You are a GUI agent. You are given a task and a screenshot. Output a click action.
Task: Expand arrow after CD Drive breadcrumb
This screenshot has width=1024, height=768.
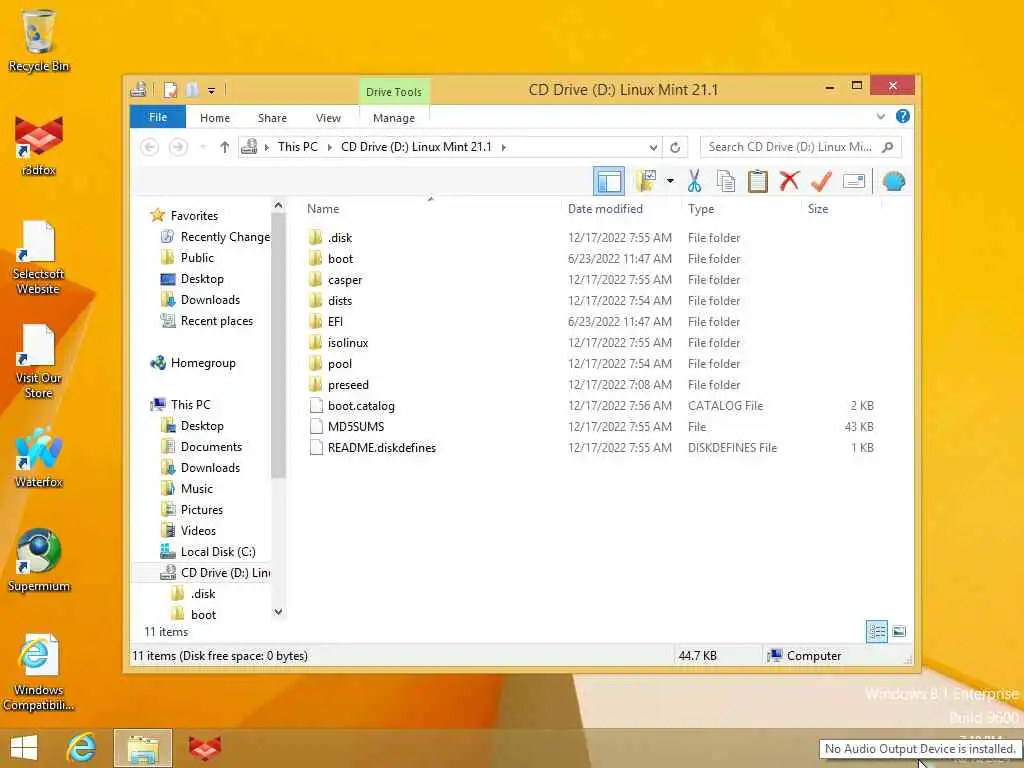504,147
